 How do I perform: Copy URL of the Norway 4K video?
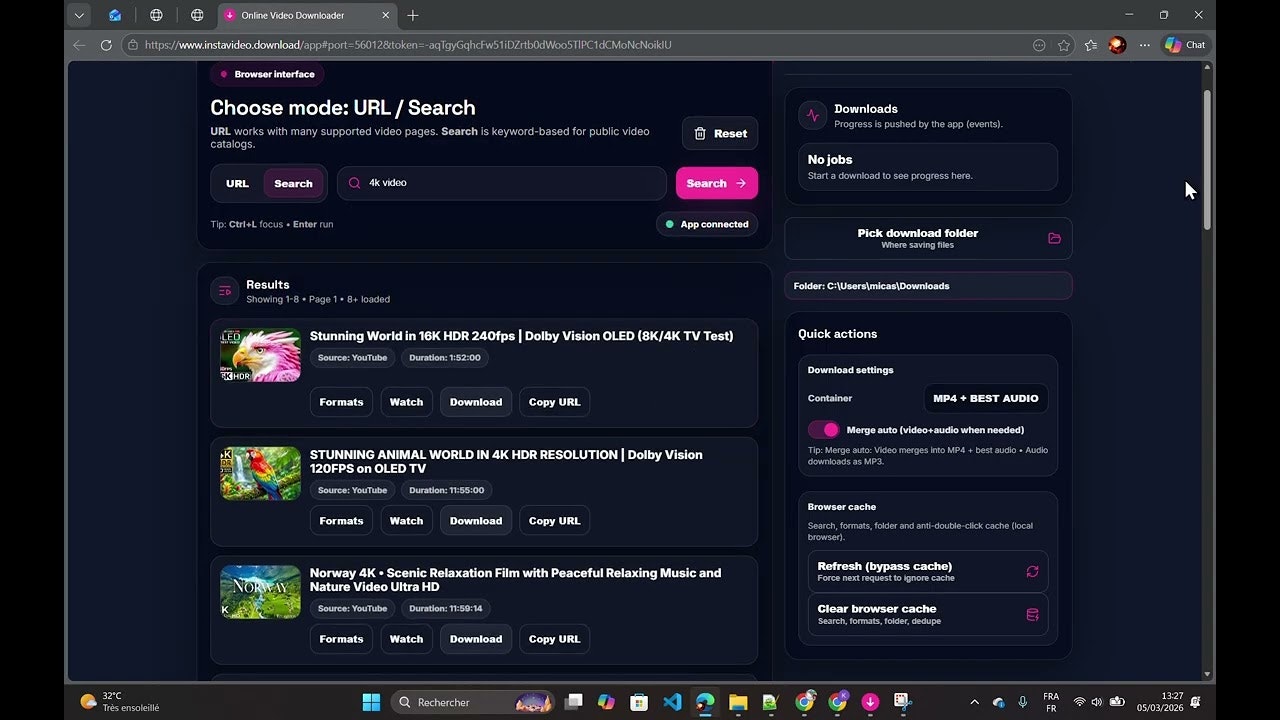[554, 639]
